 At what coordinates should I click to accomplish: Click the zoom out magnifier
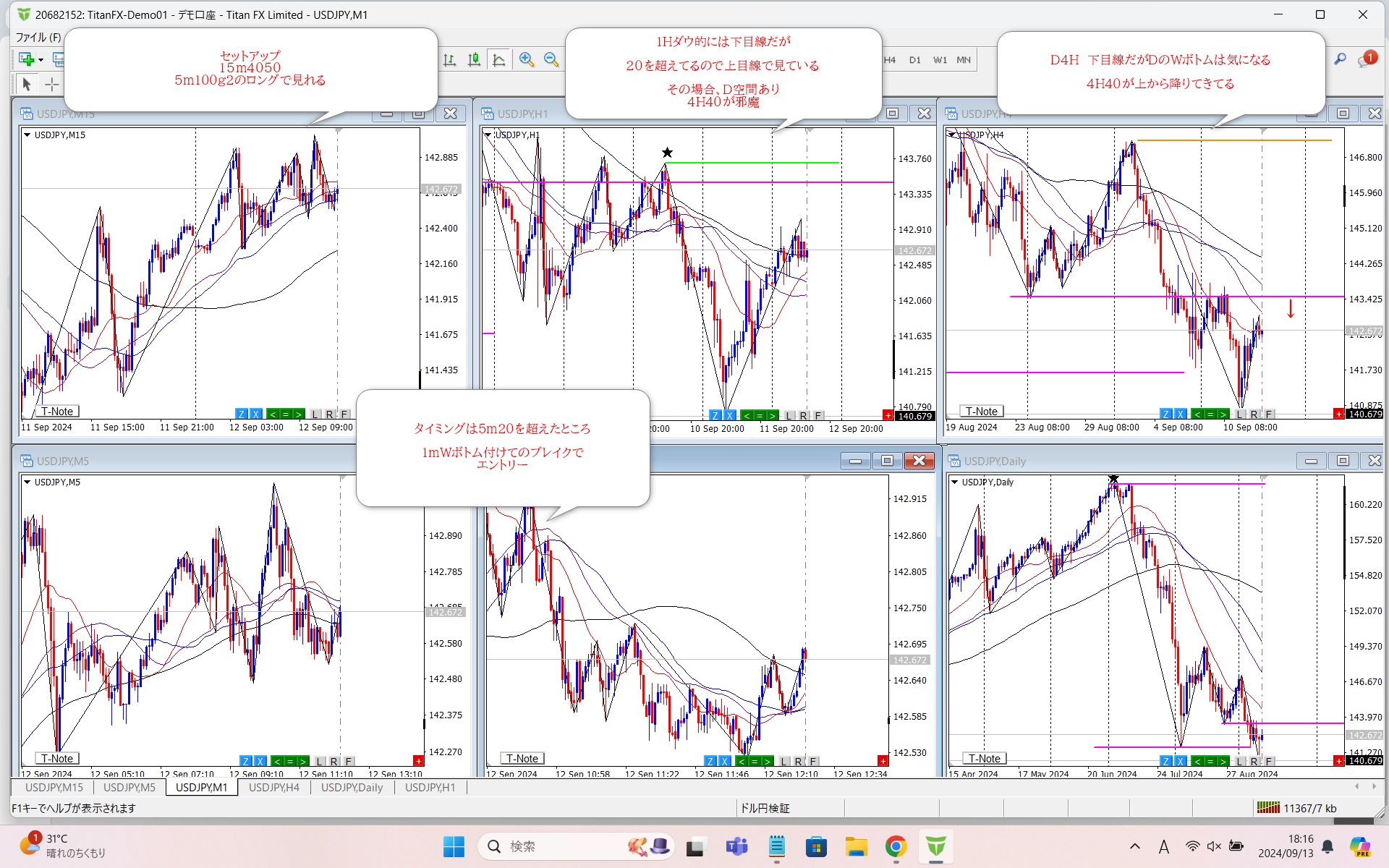pos(551,60)
